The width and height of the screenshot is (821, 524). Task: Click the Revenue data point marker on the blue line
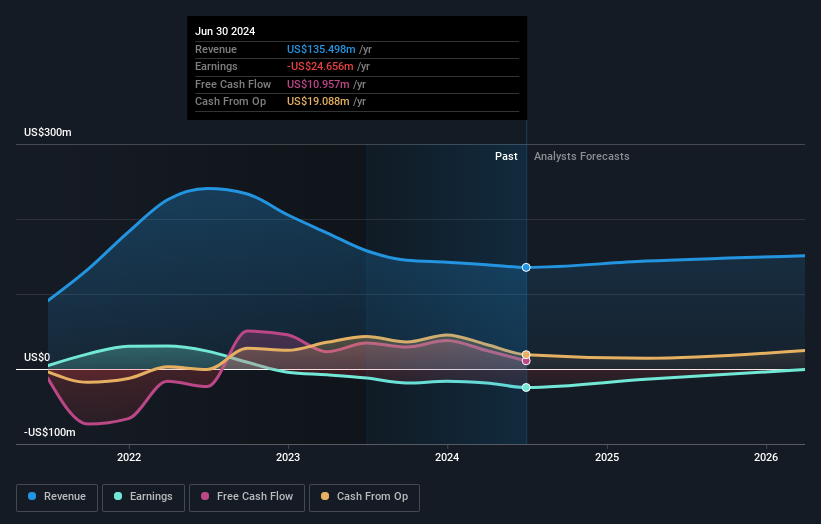[526, 267]
